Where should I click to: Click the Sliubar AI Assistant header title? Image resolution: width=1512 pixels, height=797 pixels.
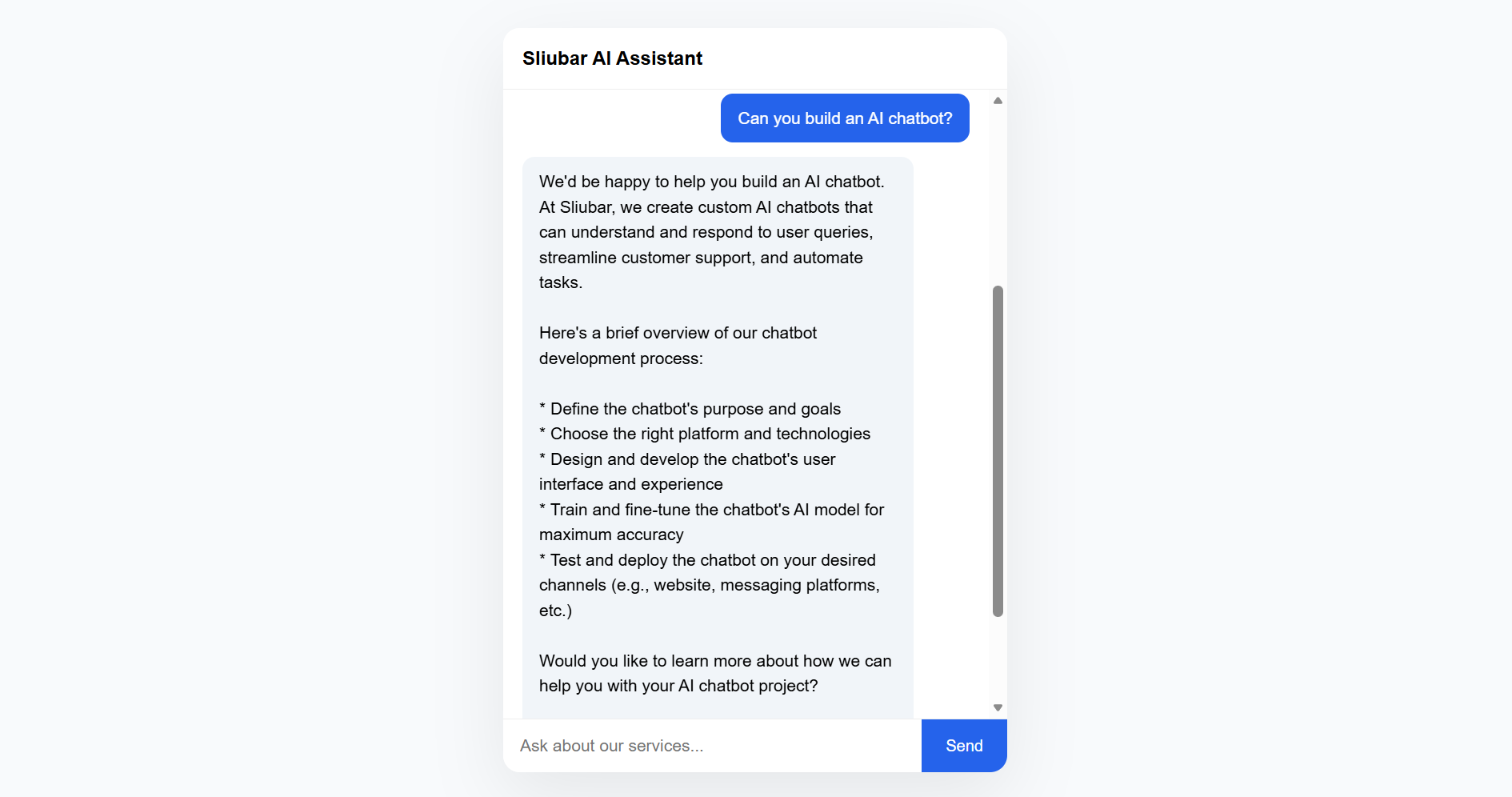click(x=612, y=58)
